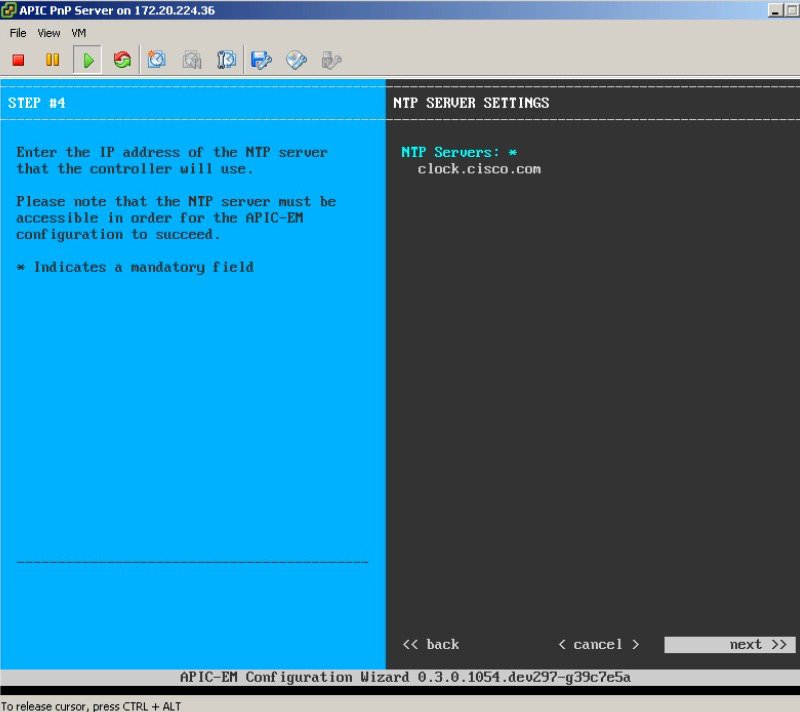Open the VM menu
800x712 pixels.
[79, 33]
